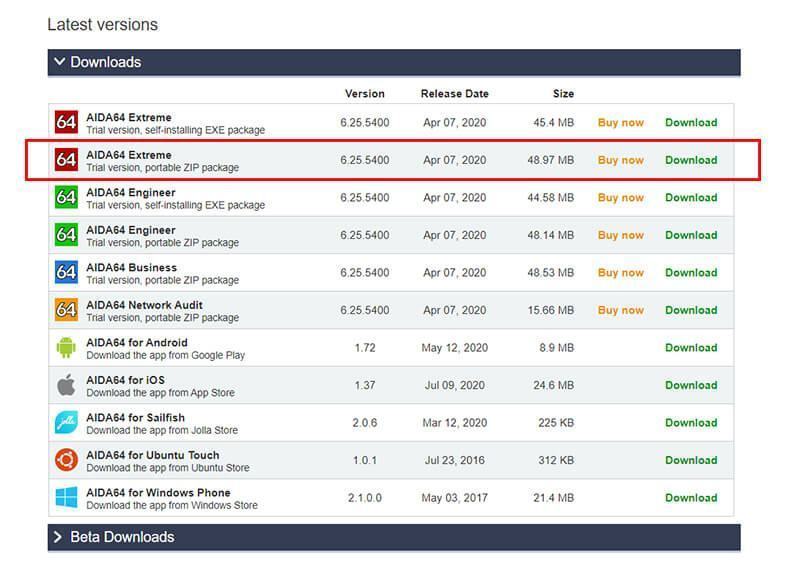This screenshot has width=800, height=573.
Task: Click the Android robot icon
Action: (x=66, y=348)
